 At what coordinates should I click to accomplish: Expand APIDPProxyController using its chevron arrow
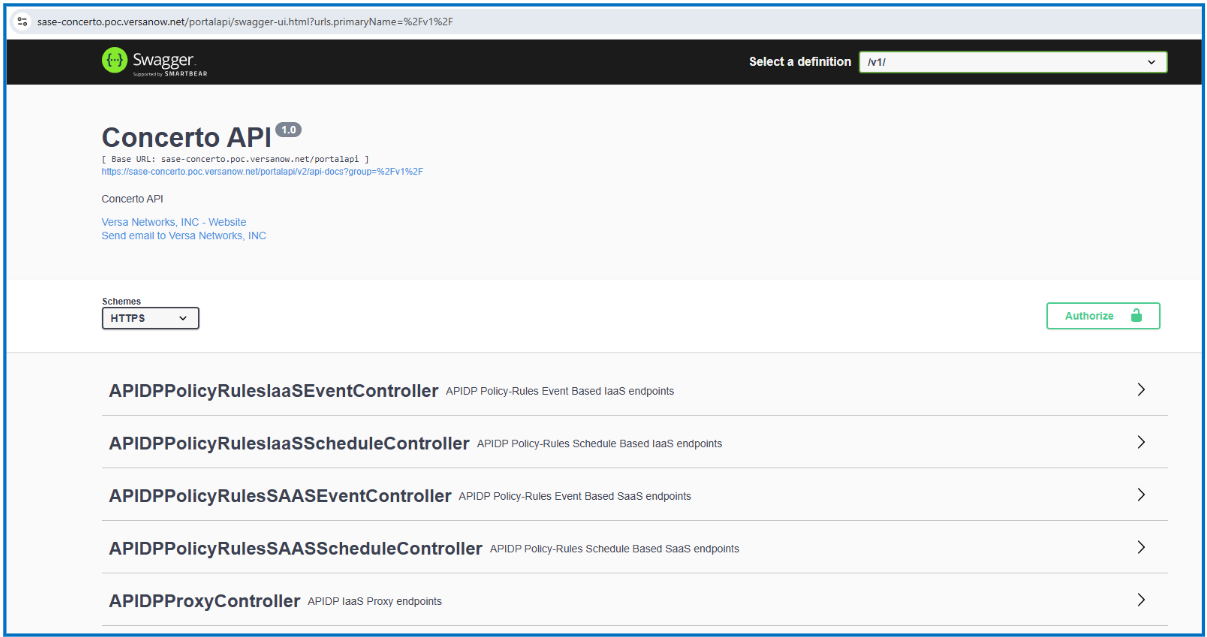[x=1141, y=600]
